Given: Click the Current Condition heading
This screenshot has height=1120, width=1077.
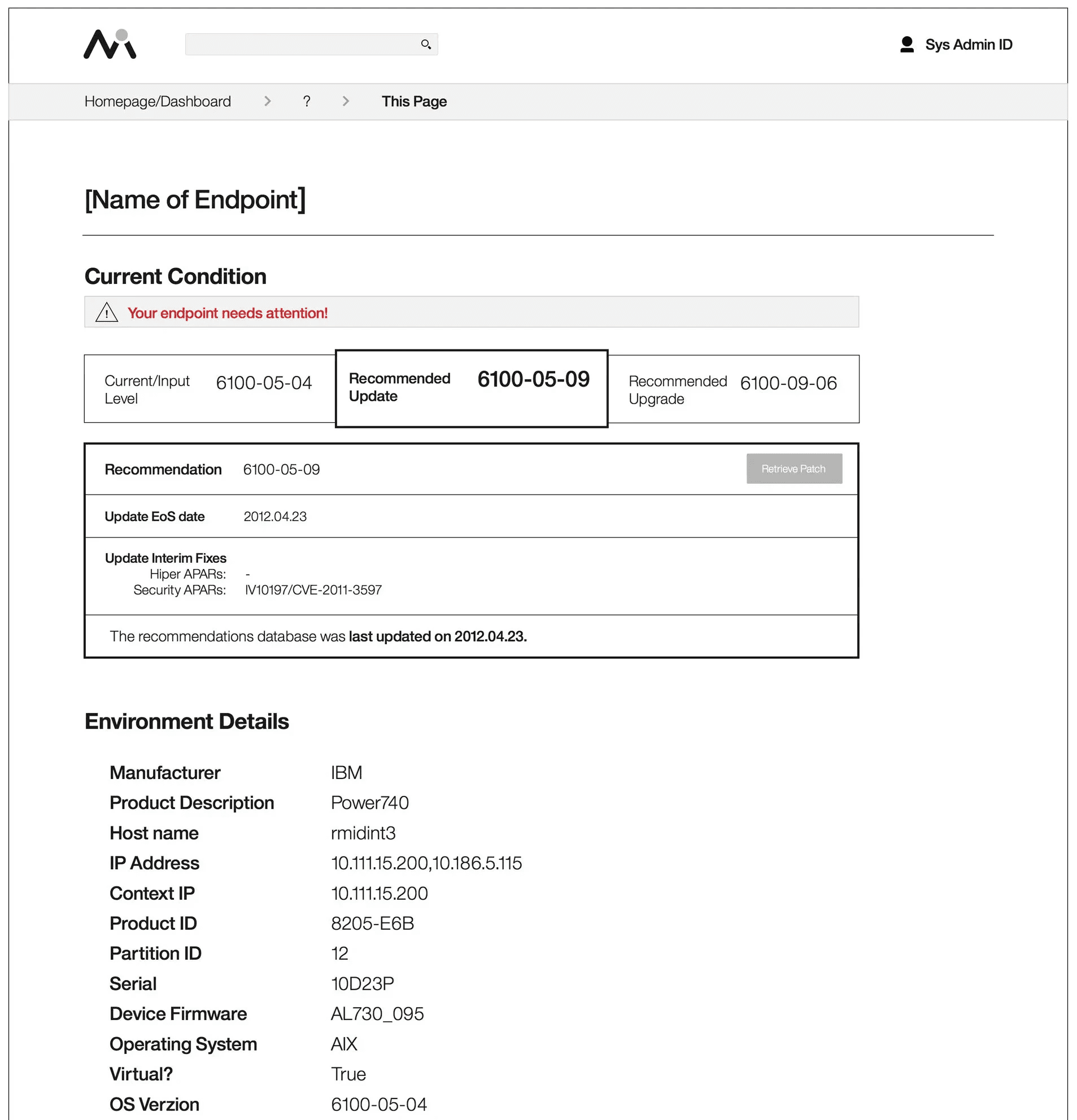Looking at the screenshot, I should pos(176,277).
